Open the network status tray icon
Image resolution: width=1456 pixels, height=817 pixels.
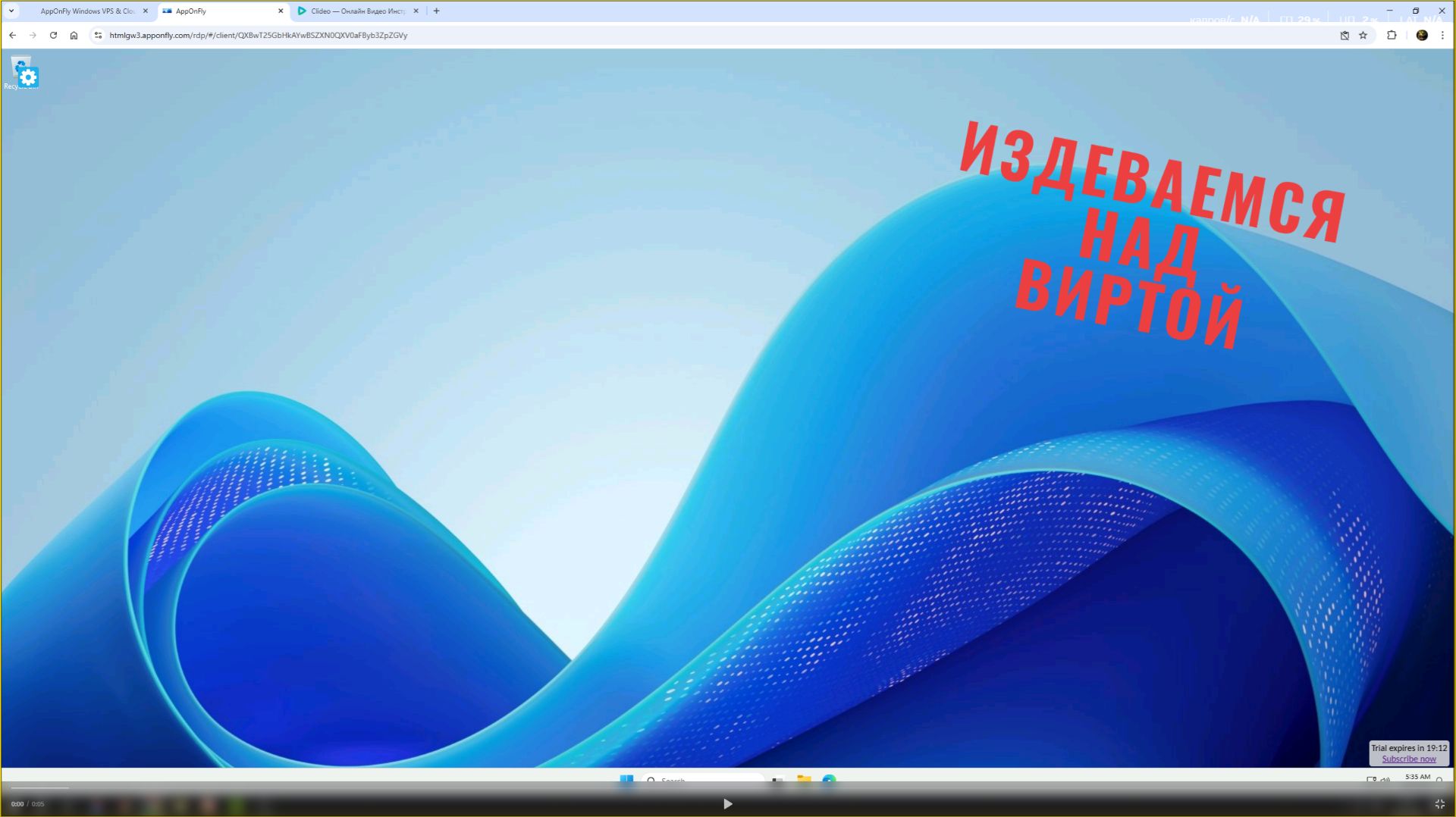pos(1371,779)
